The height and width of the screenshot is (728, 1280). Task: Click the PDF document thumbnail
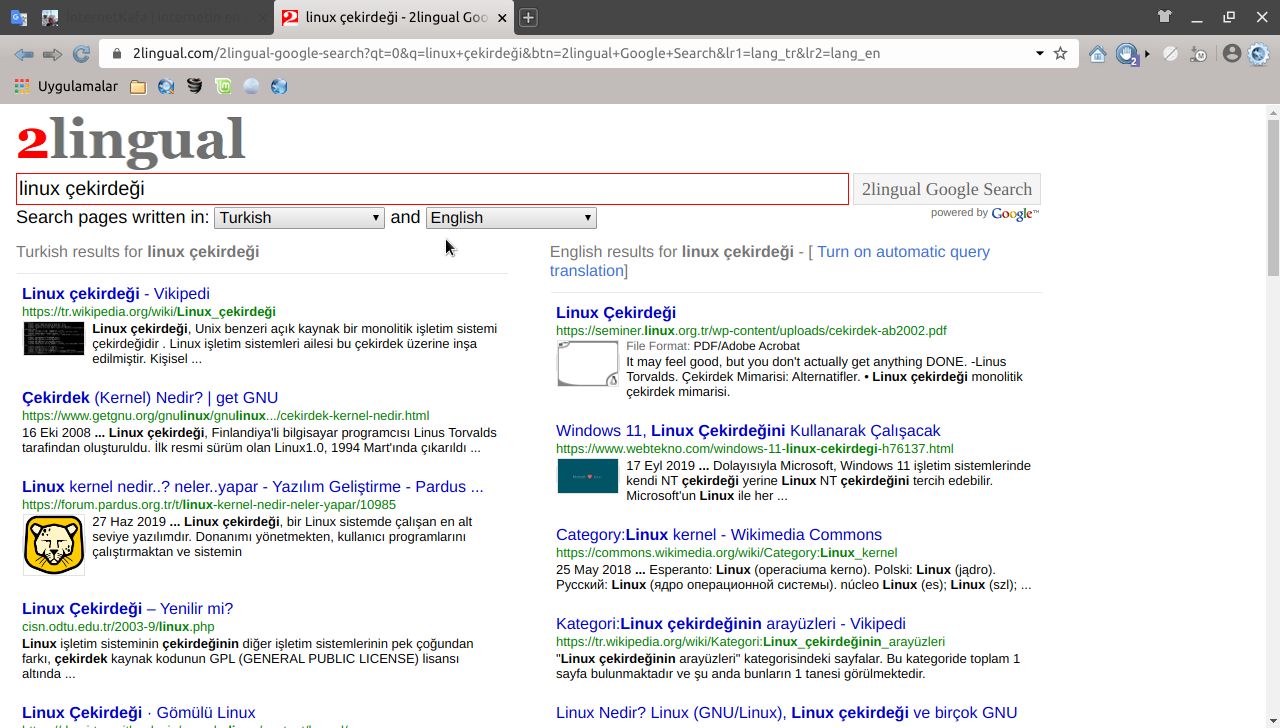point(588,364)
